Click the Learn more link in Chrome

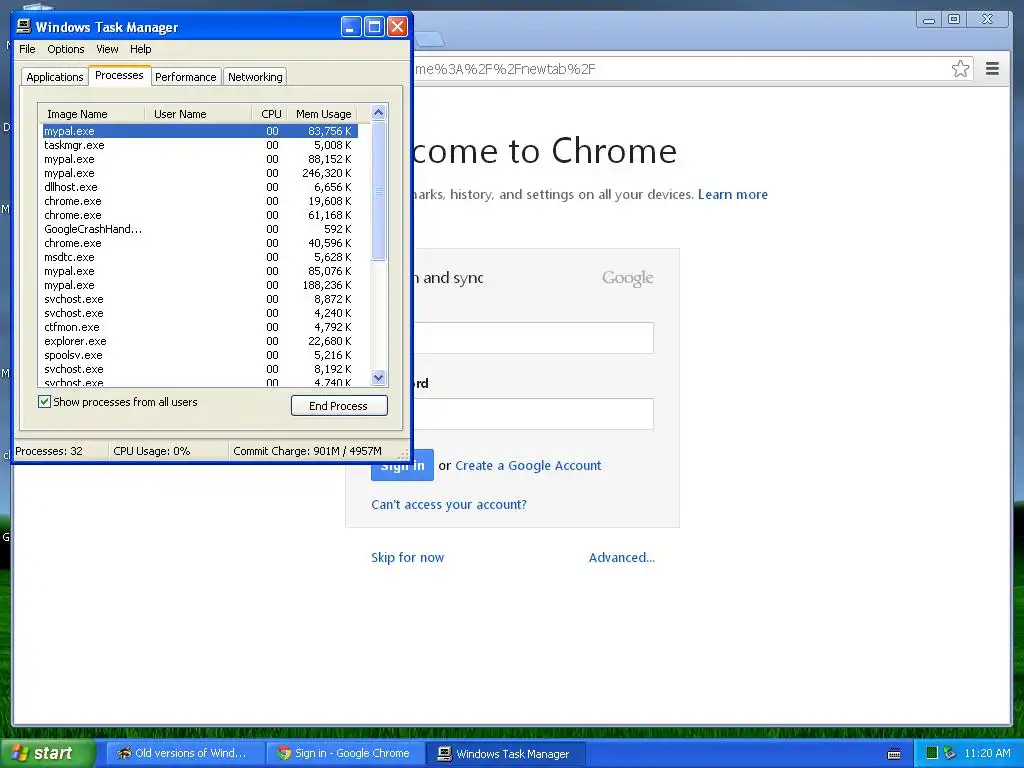click(x=733, y=194)
